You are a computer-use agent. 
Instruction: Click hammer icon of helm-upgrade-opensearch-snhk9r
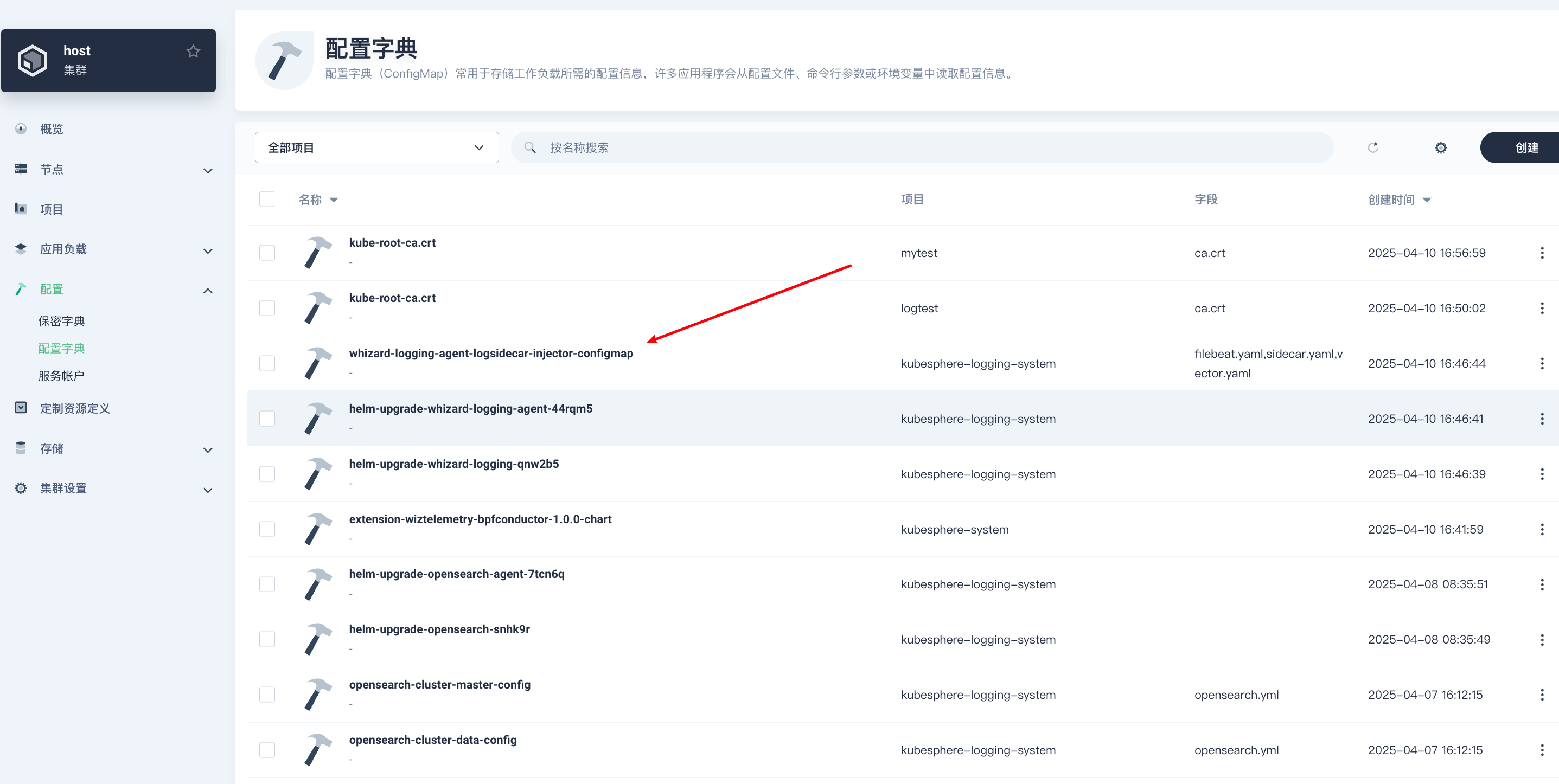(x=318, y=639)
